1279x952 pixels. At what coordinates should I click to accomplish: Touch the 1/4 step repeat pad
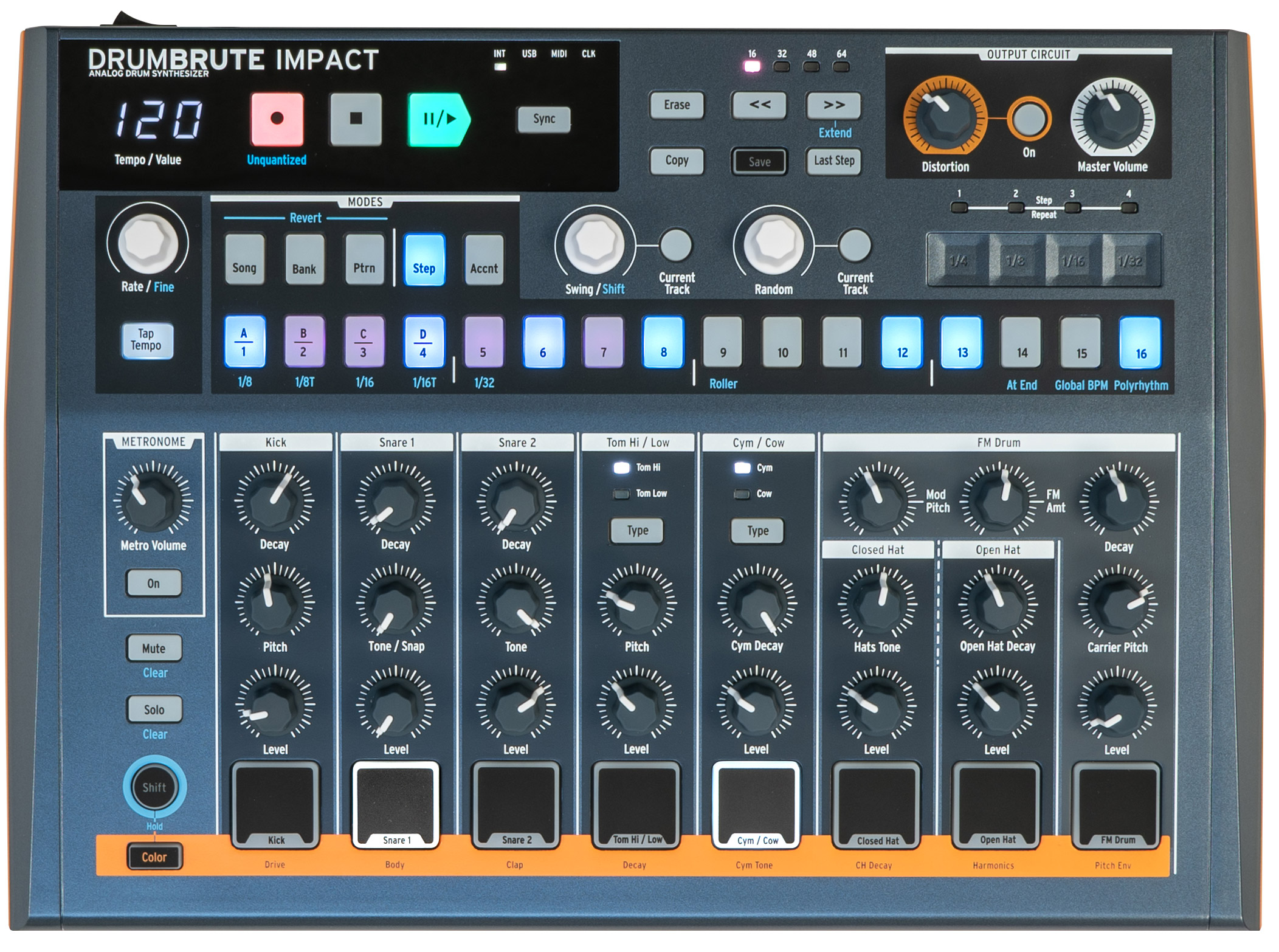(x=959, y=260)
